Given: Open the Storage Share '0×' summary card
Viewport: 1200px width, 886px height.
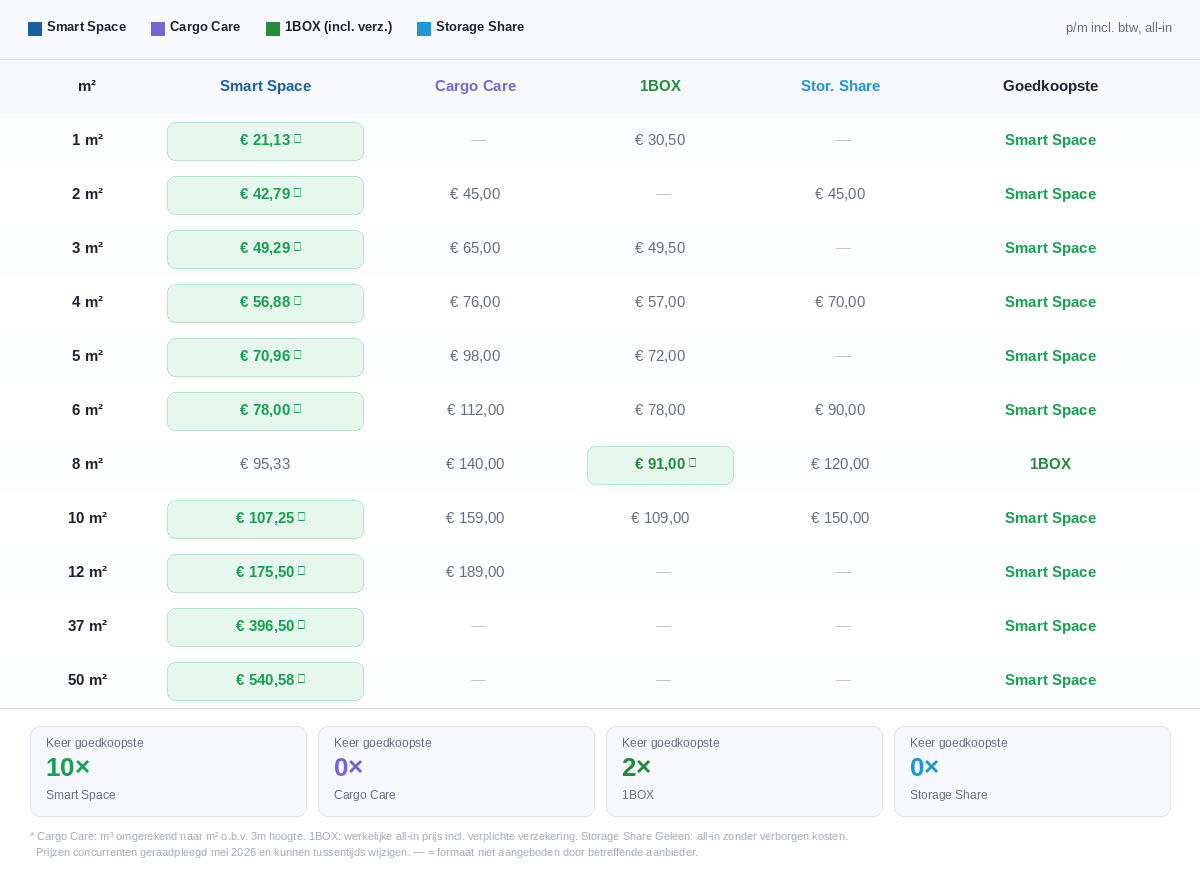Looking at the screenshot, I should coord(1032,771).
